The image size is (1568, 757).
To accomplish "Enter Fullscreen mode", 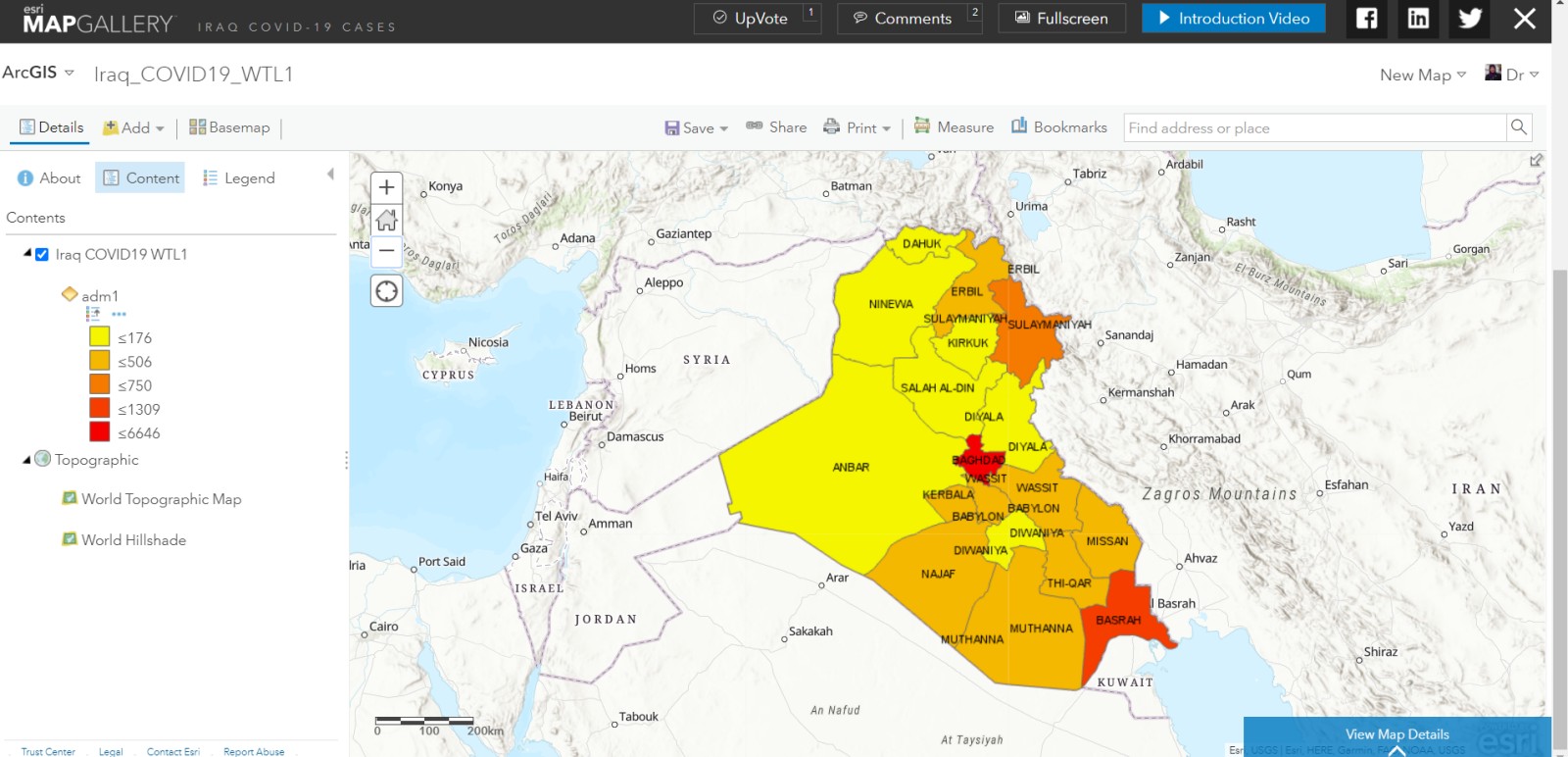I will click(x=1061, y=18).
